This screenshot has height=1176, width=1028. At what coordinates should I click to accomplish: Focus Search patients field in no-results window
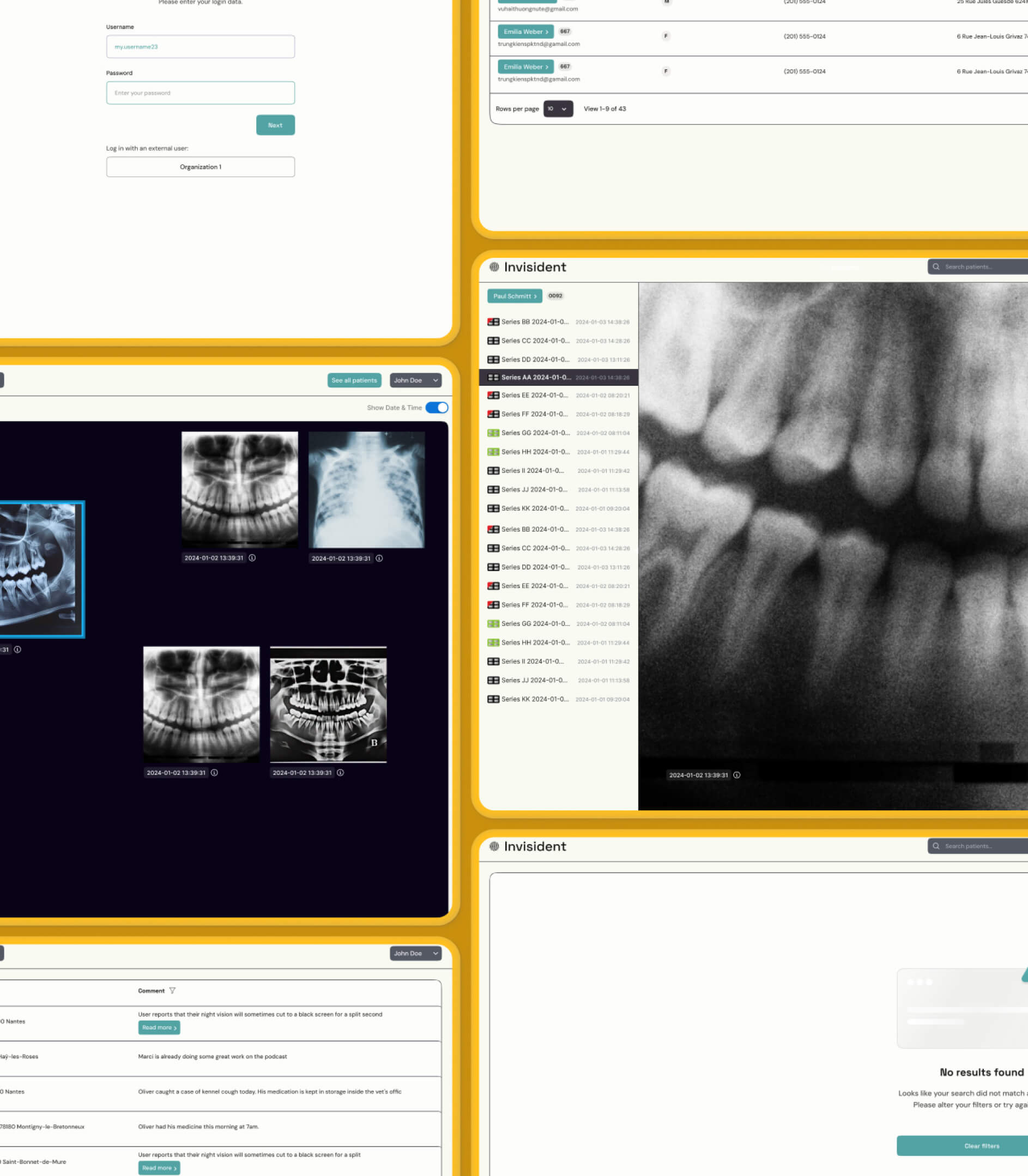(977, 846)
